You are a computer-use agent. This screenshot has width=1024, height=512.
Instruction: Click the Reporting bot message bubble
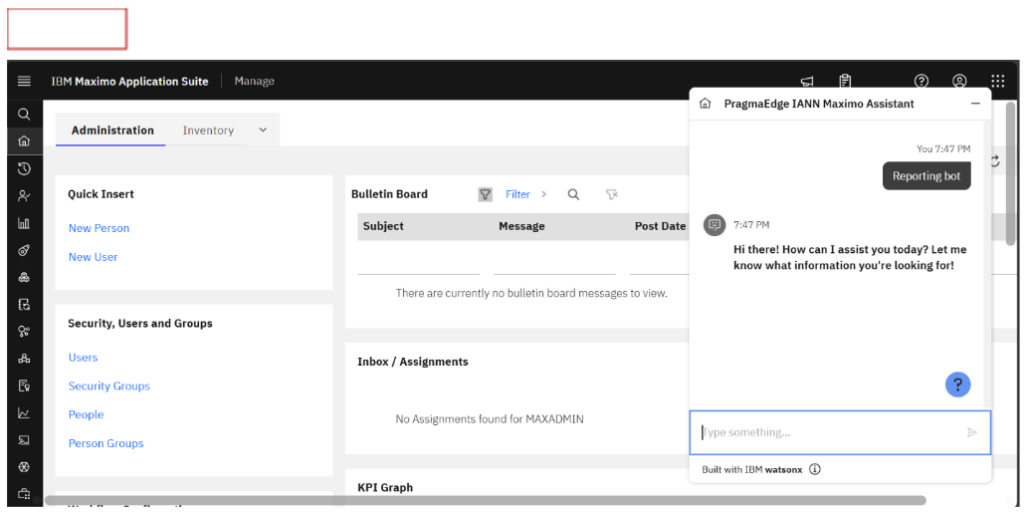click(x=926, y=176)
